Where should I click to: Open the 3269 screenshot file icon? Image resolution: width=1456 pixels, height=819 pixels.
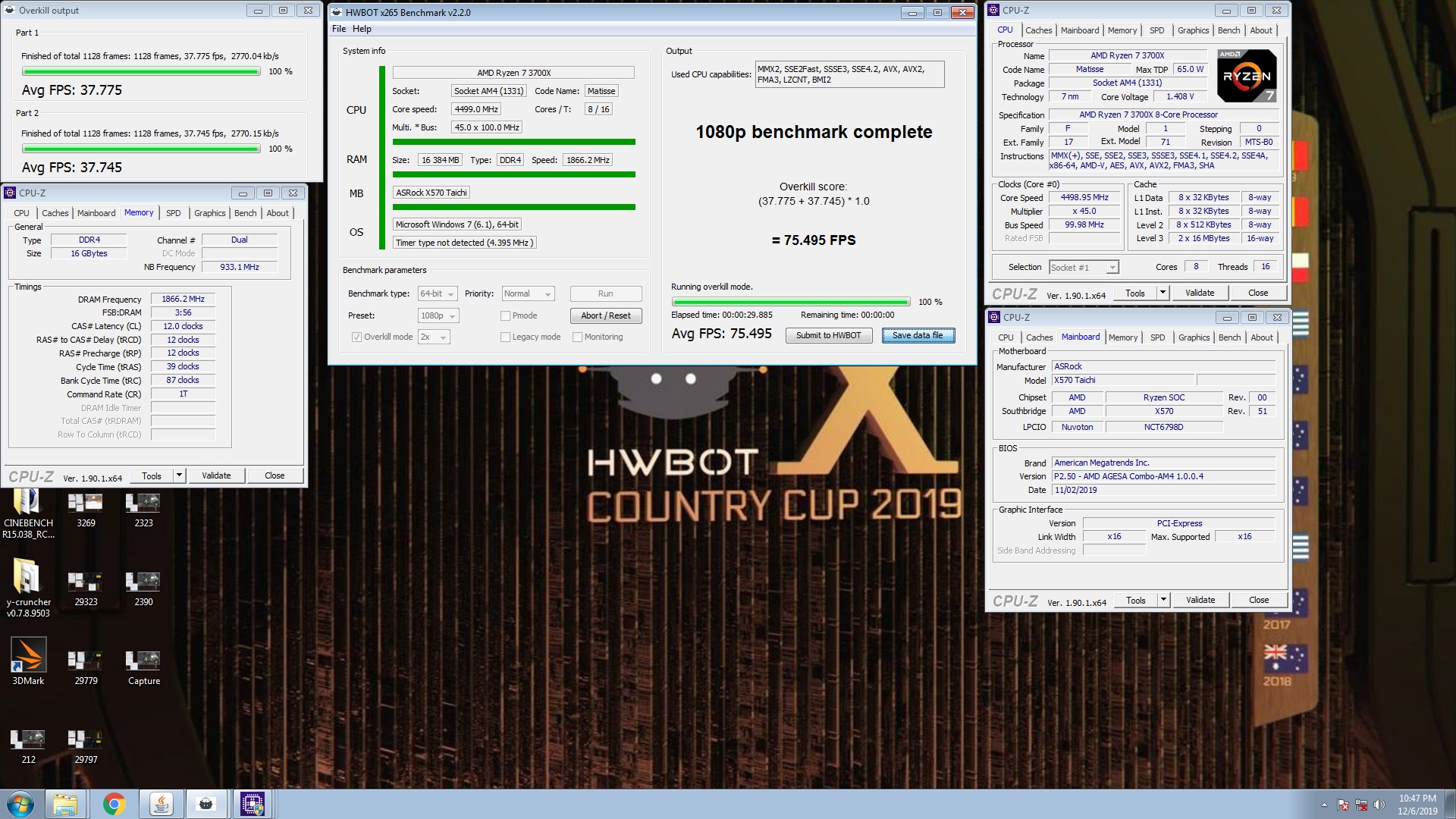click(x=86, y=510)
